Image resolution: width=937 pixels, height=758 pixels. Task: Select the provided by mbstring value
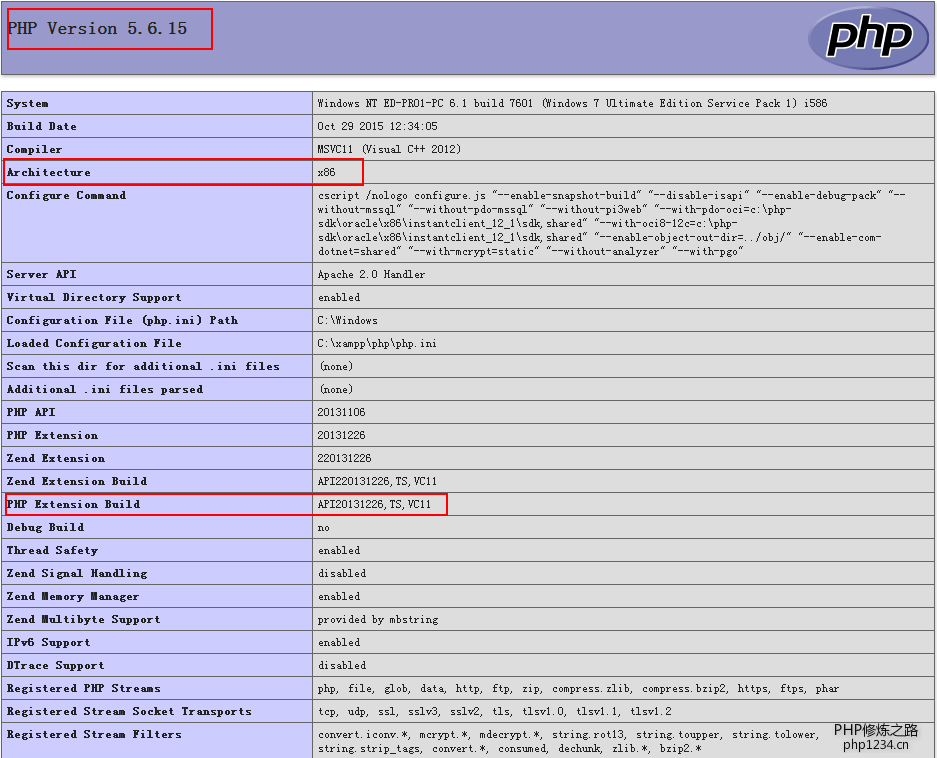(x=378, y=619)
